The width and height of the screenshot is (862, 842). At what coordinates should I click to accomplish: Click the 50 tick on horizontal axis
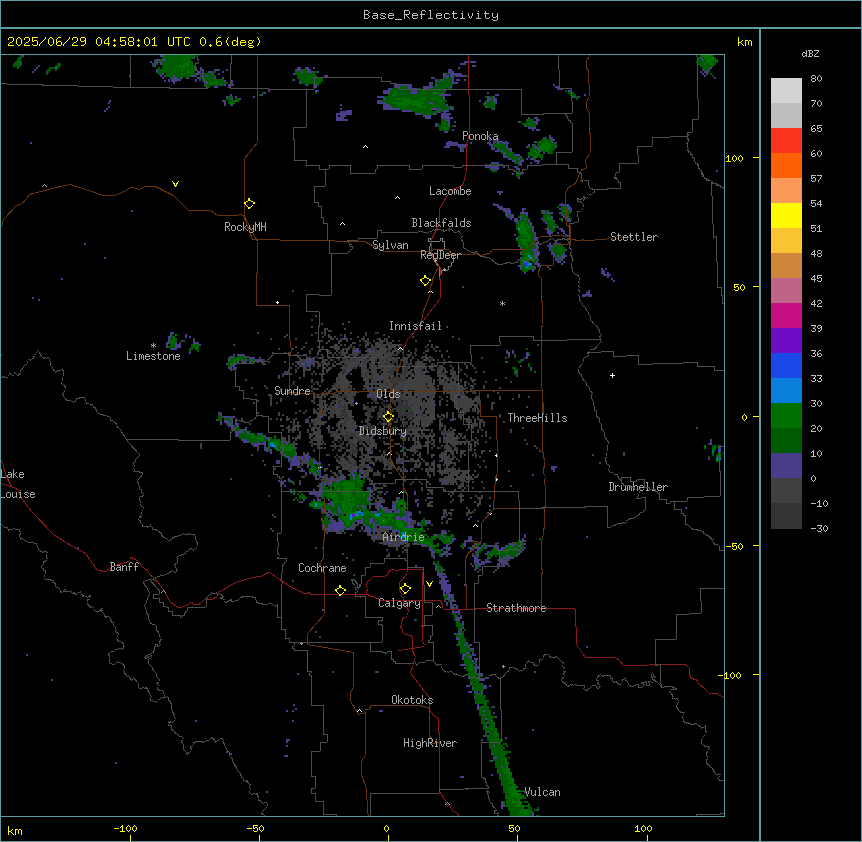coord(515,828)
